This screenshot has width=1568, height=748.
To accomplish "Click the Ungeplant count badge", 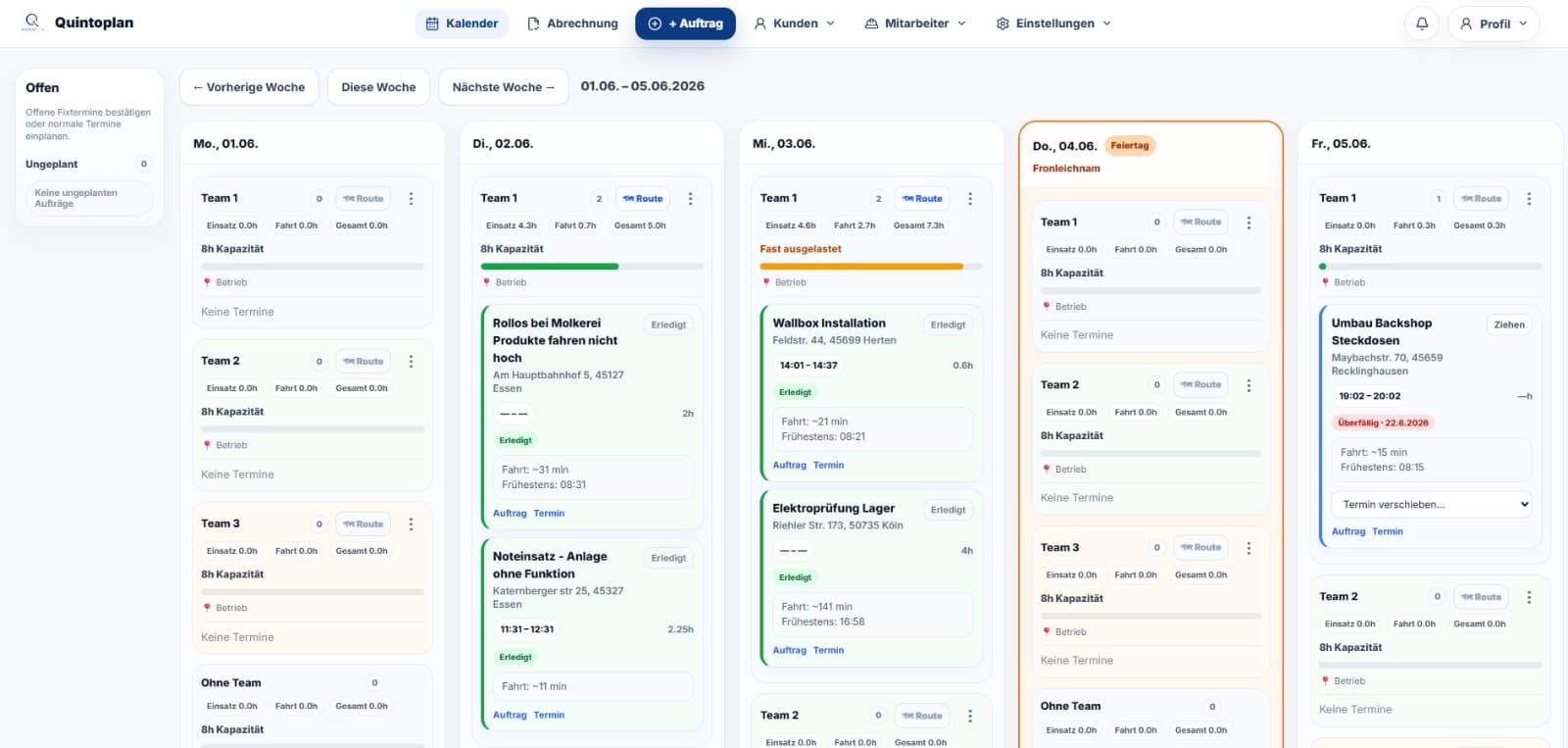I will coord(144,165).
